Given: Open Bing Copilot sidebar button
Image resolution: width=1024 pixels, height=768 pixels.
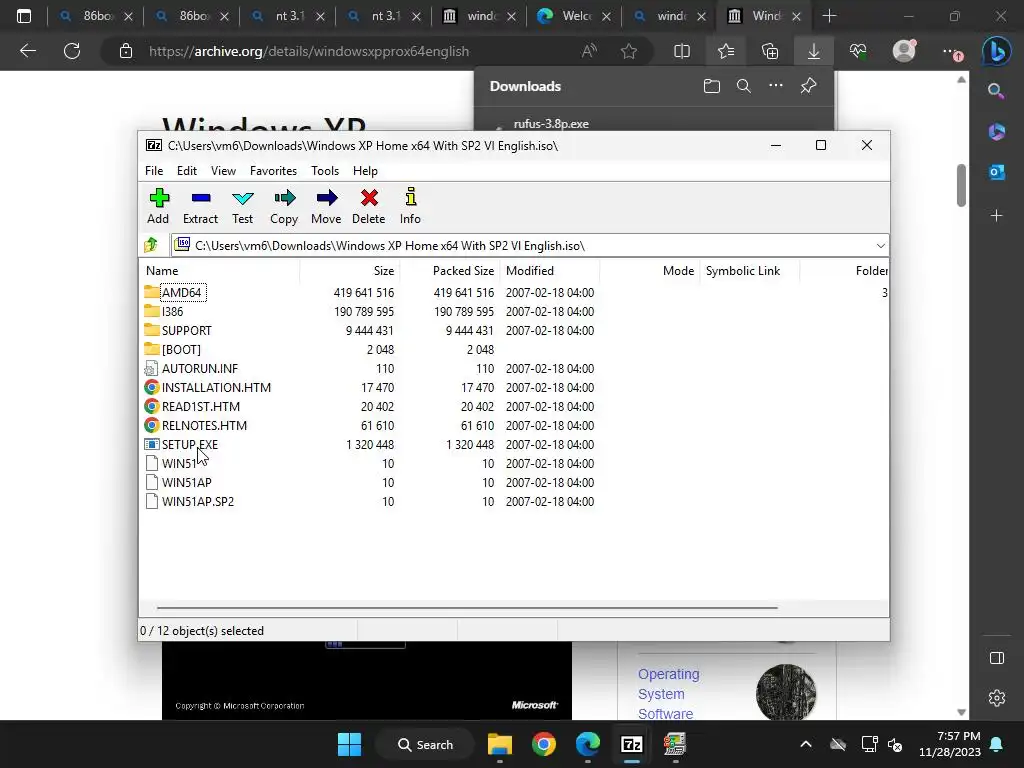Looking at the screenshot, I should tap(997, 51).
